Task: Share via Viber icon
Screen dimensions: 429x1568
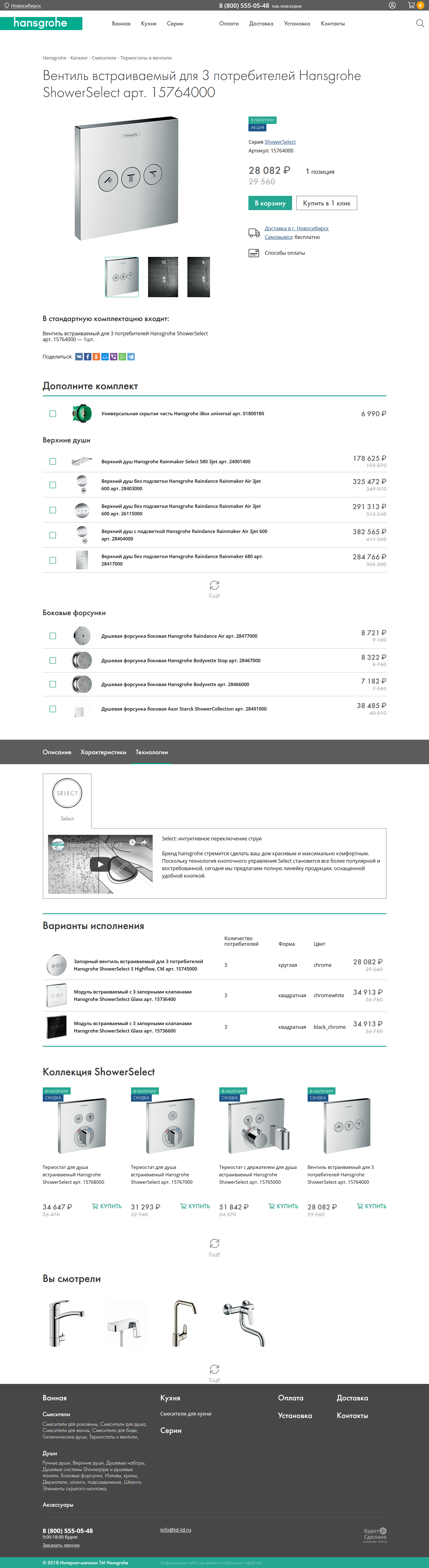Action: pyautogui.click(x=114, y=357)
